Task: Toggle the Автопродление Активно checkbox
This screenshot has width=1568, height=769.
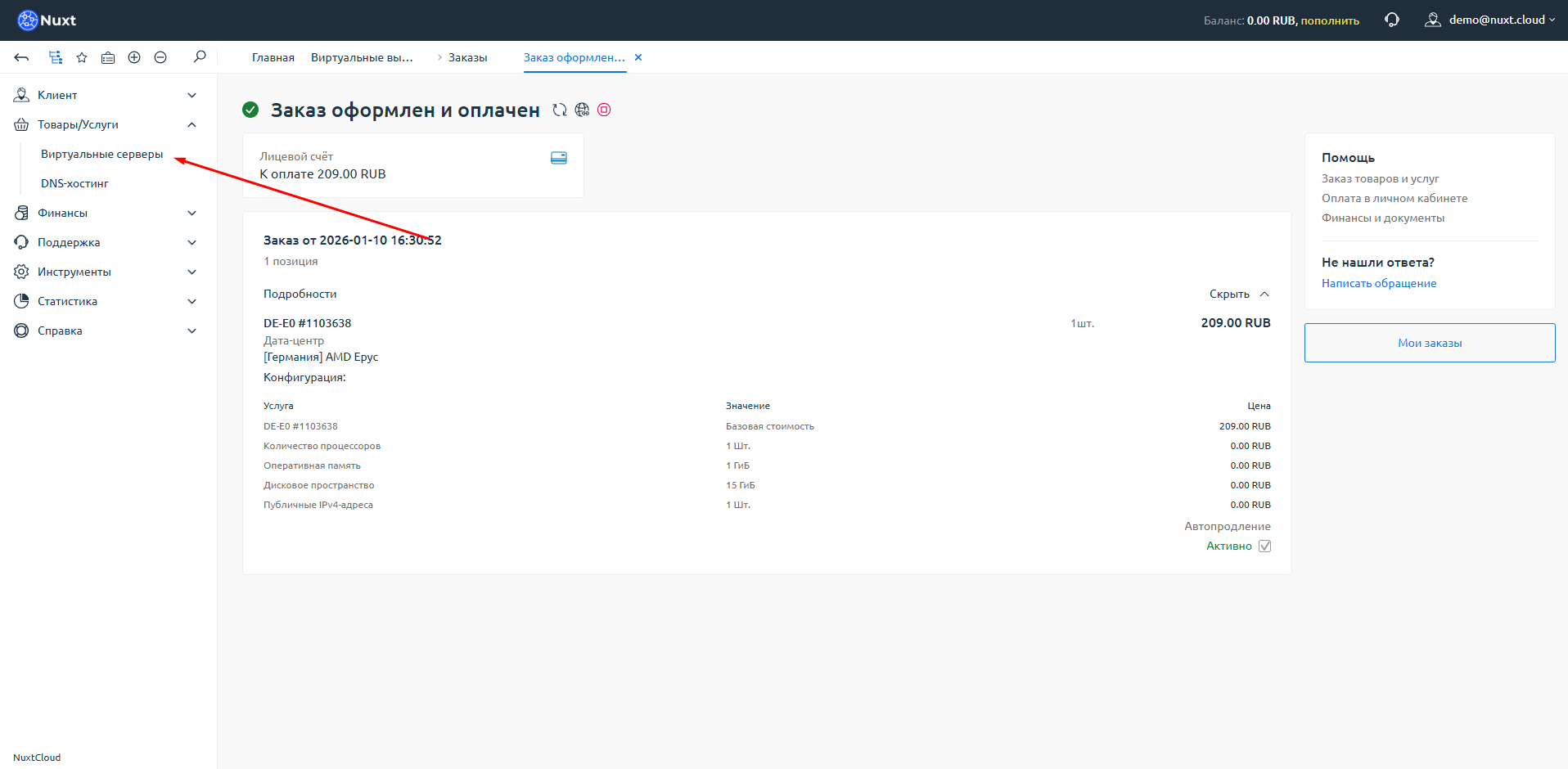Action: point(1264,546)
